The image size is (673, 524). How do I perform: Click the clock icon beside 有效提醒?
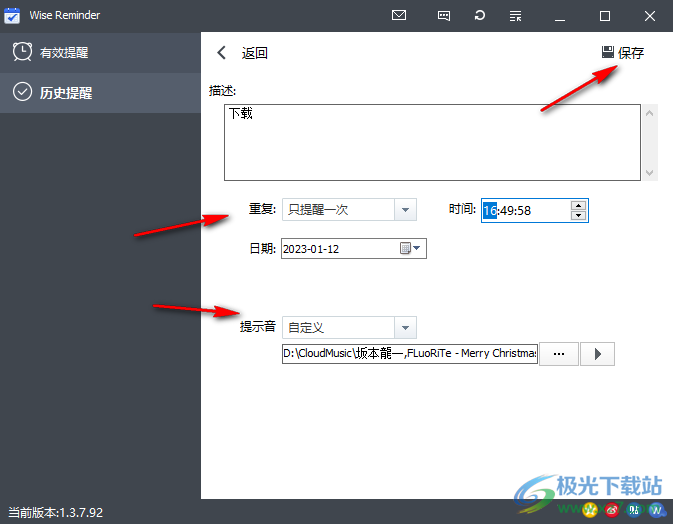(22, 52)
